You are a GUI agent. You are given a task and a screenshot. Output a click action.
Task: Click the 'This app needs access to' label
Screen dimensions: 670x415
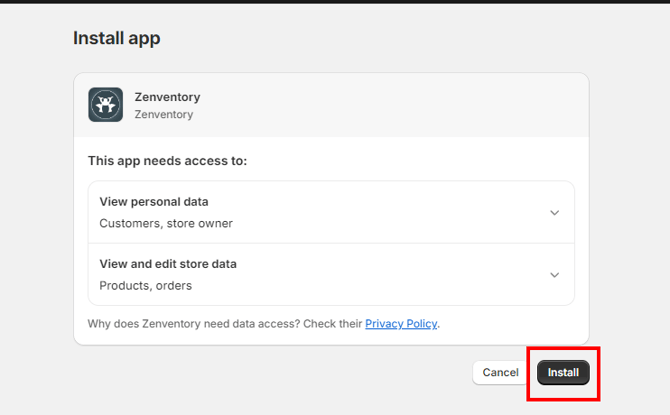pos(167,160)
